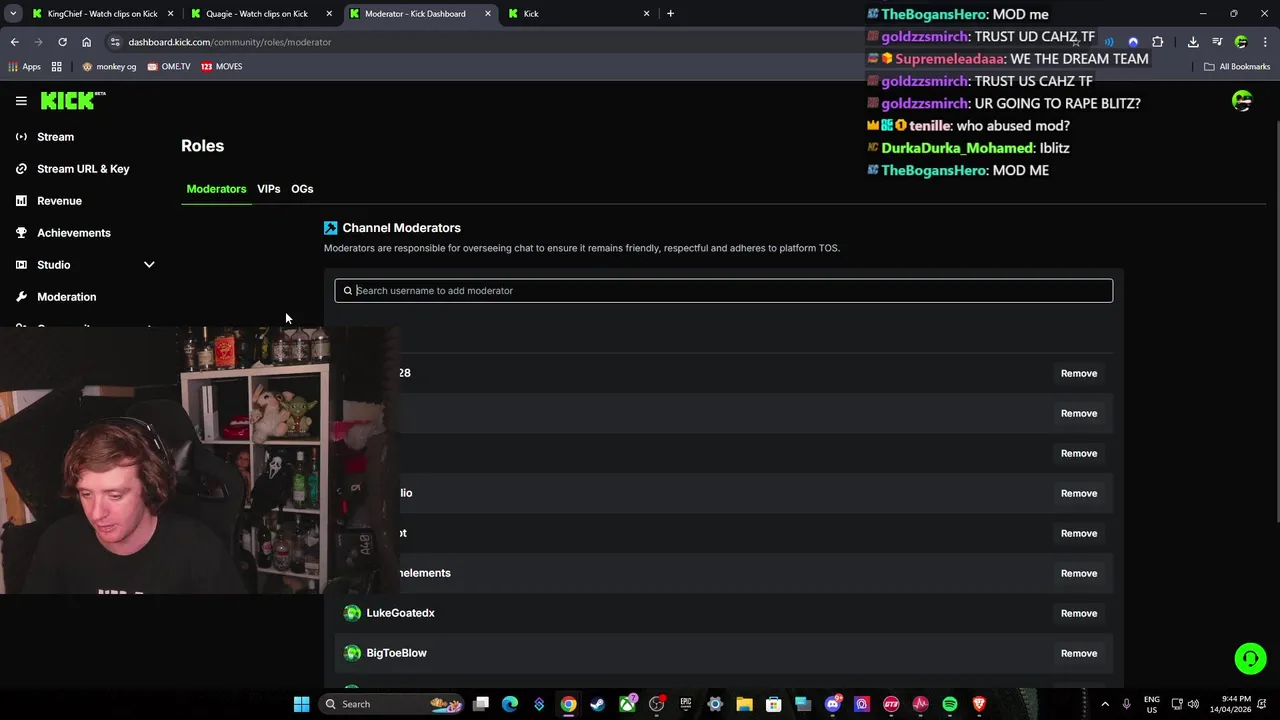
Task: Open Chrome media controls
Action: 1217,42
